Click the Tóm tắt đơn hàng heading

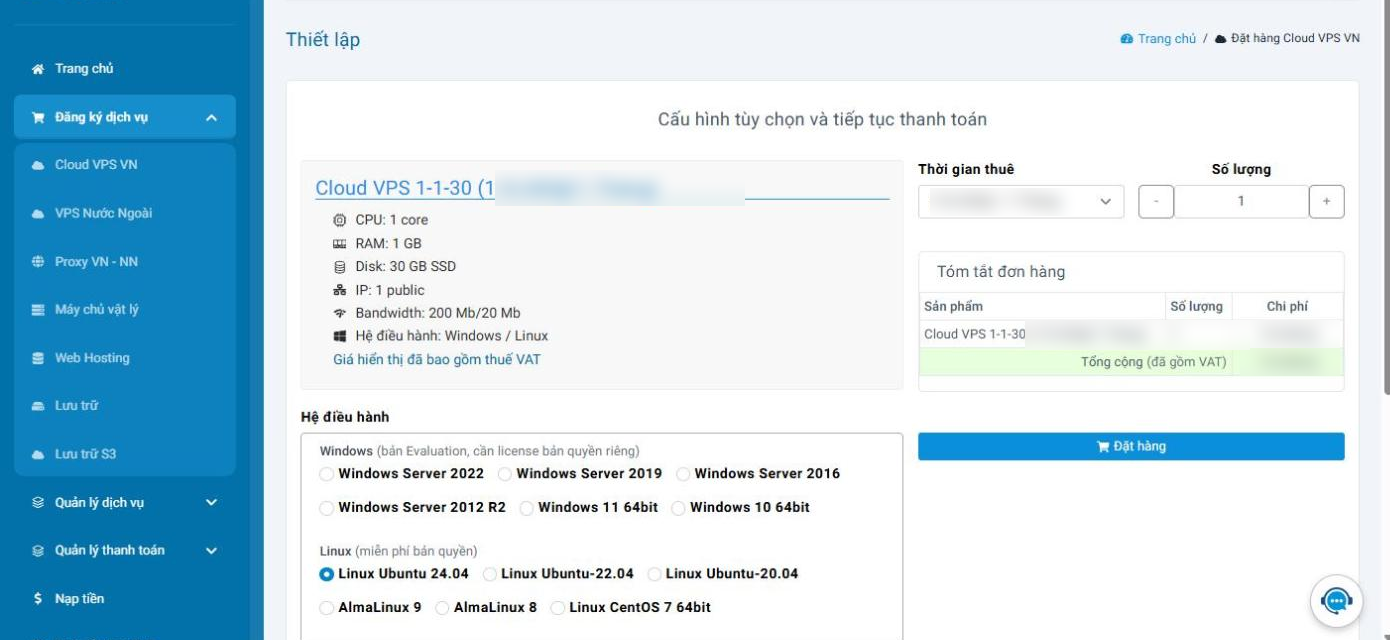pyautogui.click(x=1001, y=272)
